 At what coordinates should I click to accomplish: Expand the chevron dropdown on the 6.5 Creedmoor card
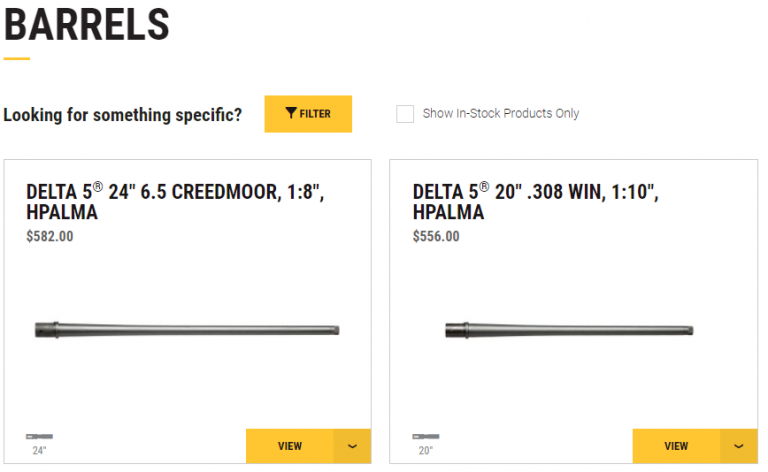pyautogui.click(x=352, y=446)
